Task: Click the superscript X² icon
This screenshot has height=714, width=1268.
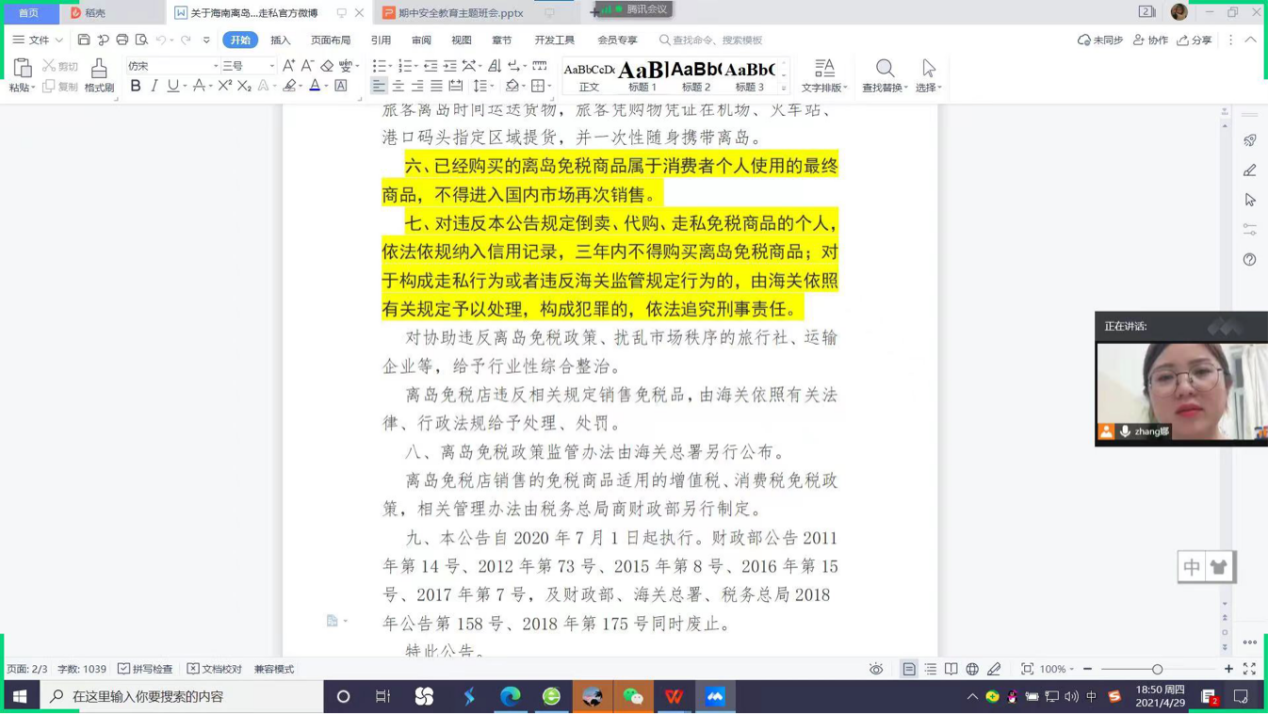Action: coord(225,86)
